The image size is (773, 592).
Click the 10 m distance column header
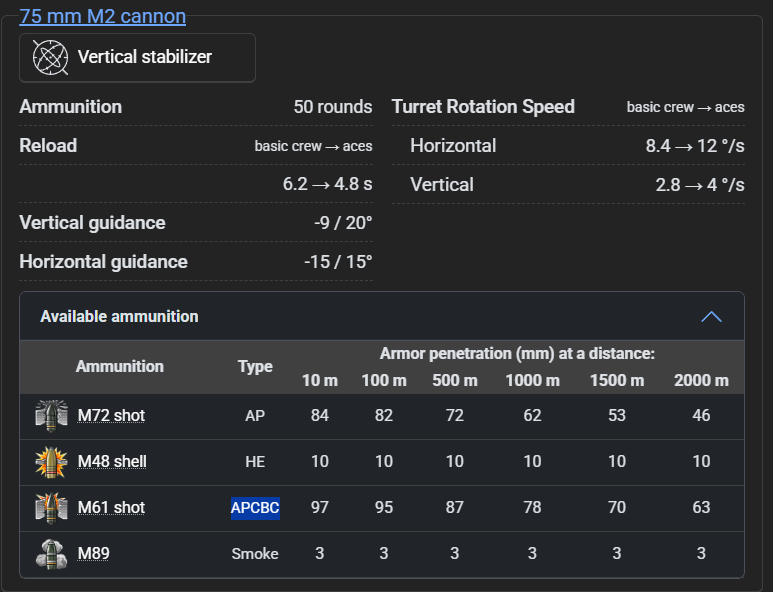point(319,380)
